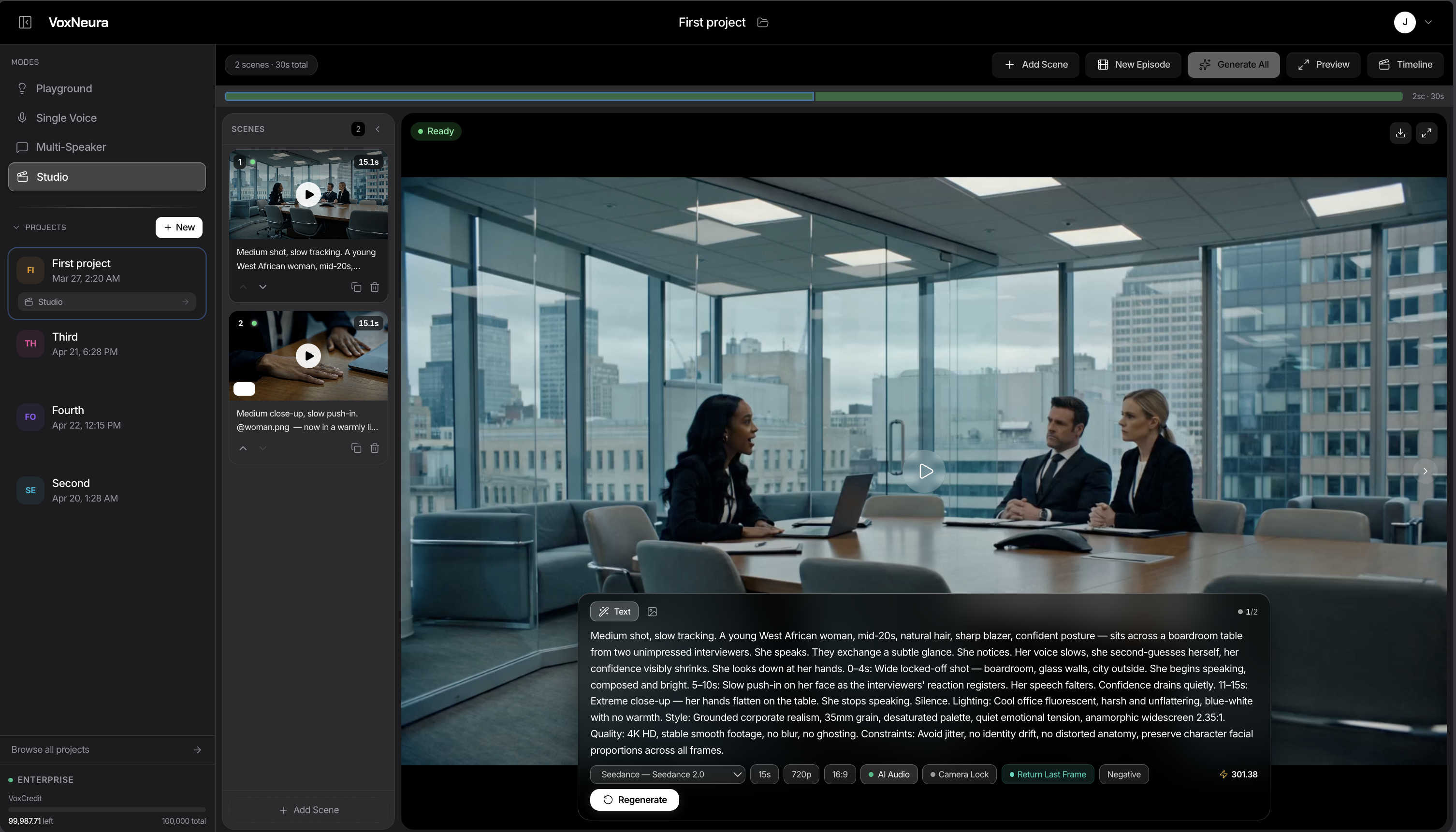Screen dimensions: 1456x832
Task: Click Add Scene at bottom of scenes list
Action: click(x=309, y=810)
